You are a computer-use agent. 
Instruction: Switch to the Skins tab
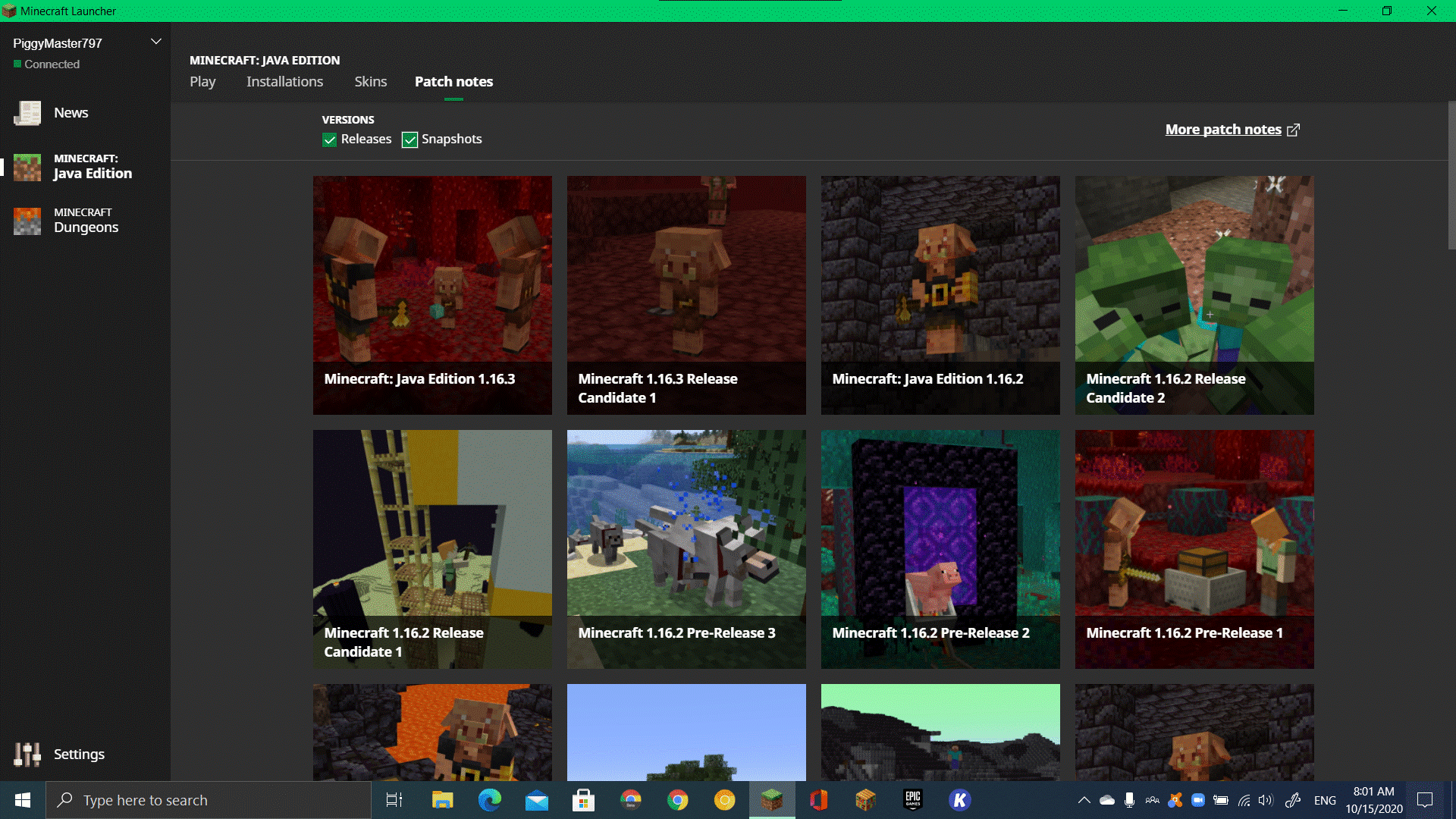pyautogui.click(x=370, y=82)
